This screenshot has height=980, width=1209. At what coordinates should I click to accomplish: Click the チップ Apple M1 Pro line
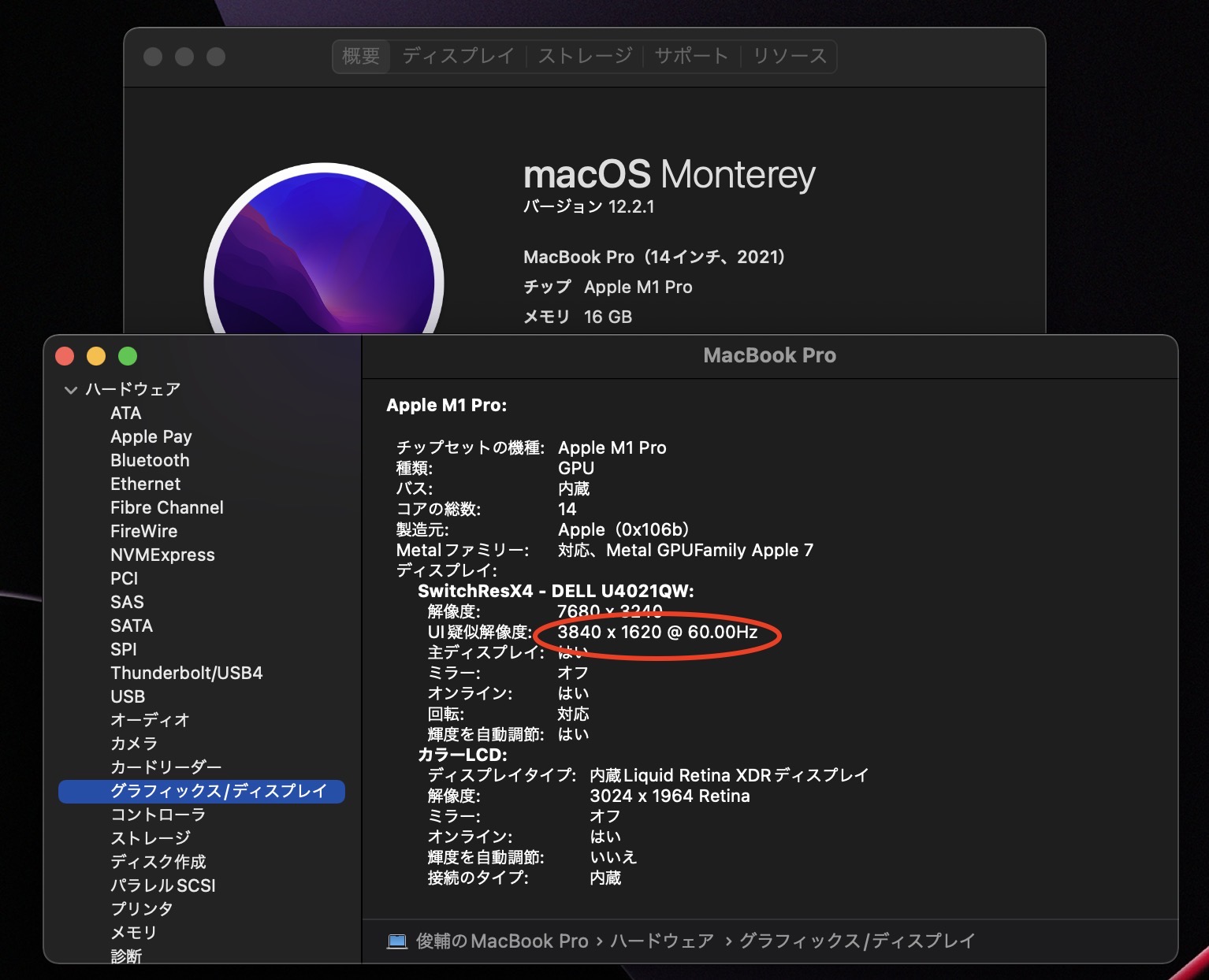(608, 287)
